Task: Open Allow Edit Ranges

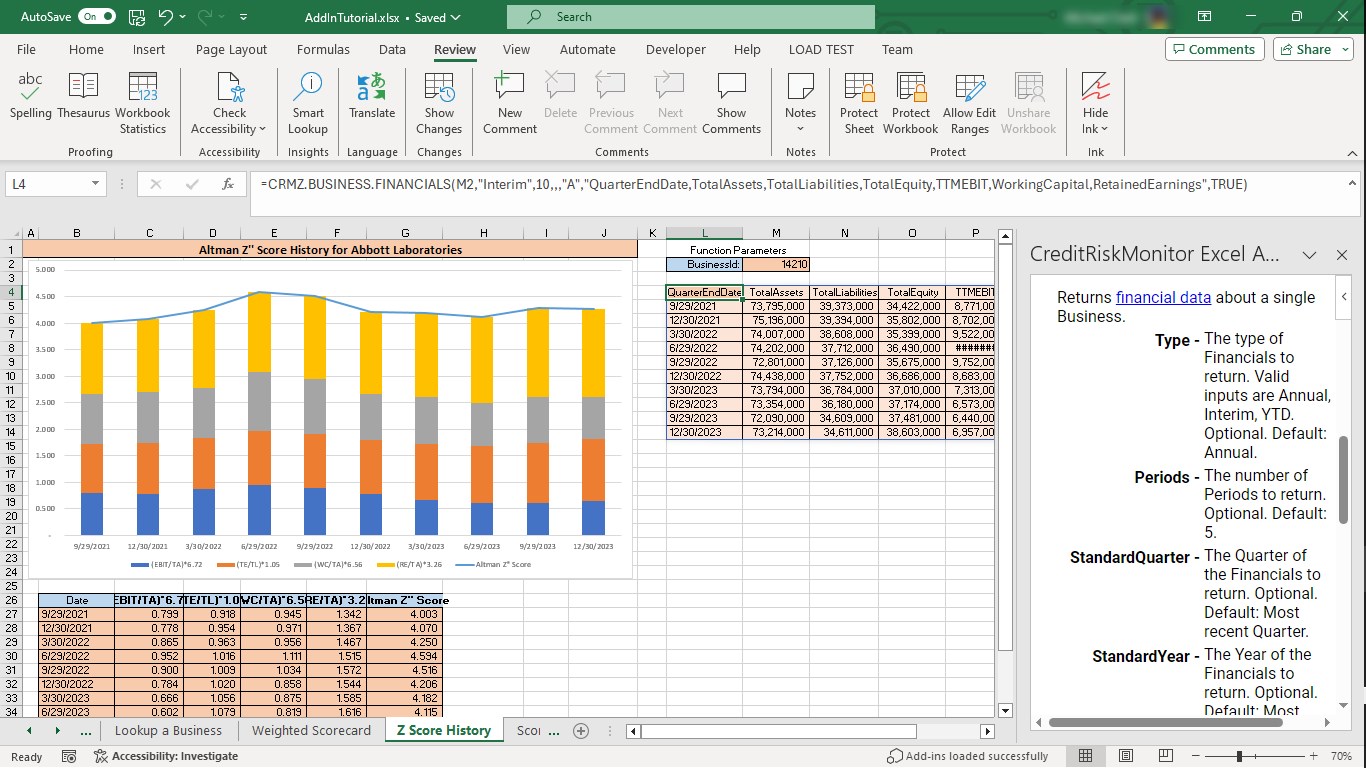Action: 969,103
